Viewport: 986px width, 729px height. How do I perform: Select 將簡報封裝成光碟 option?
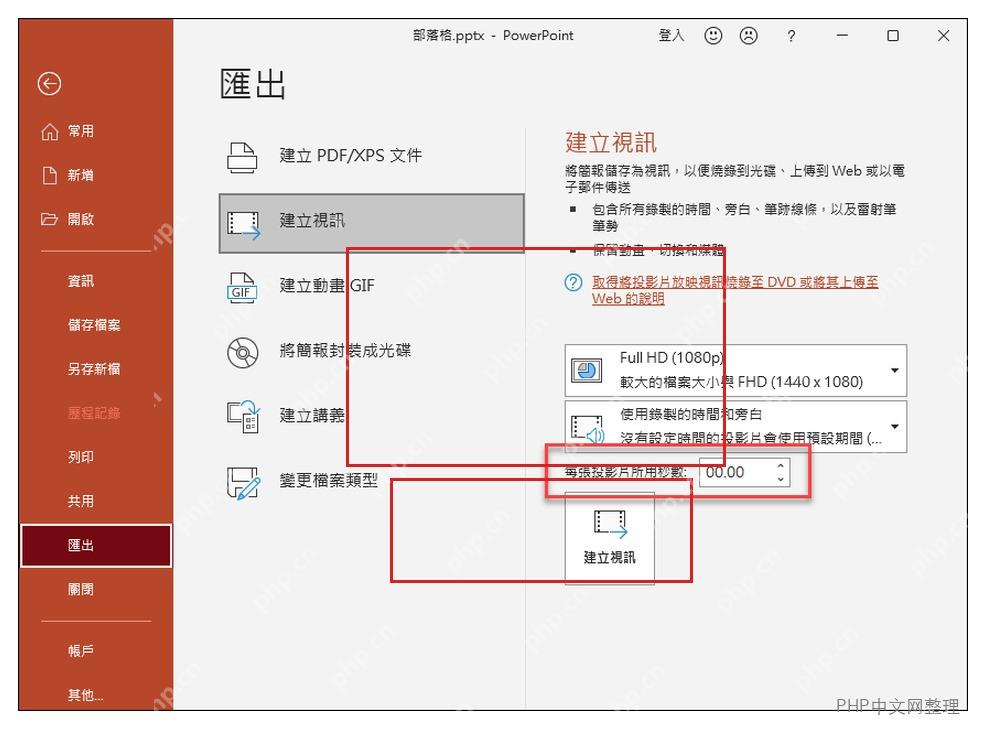[372, 353]
